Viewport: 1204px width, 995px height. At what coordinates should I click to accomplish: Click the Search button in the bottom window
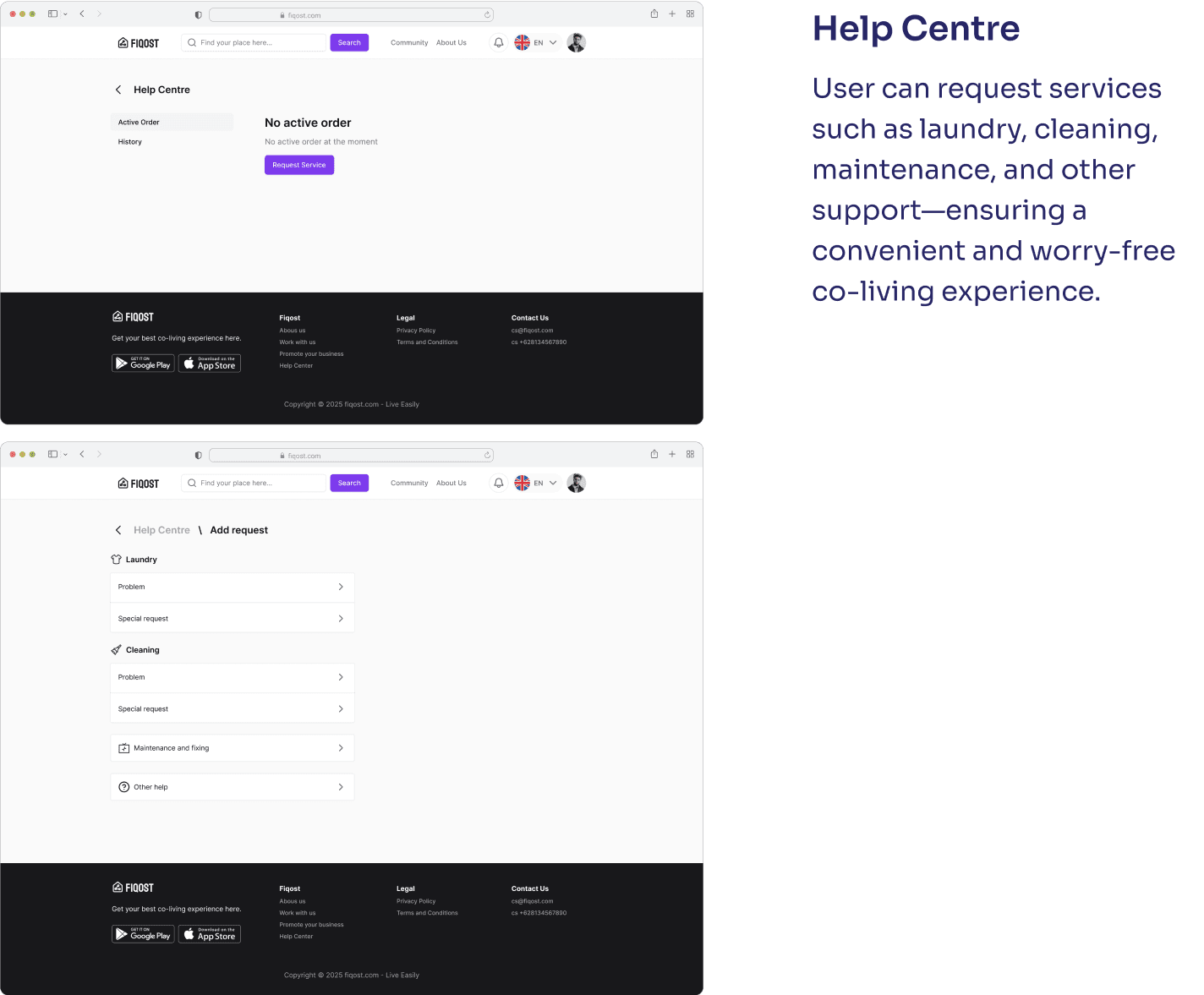tap(349, 483)
